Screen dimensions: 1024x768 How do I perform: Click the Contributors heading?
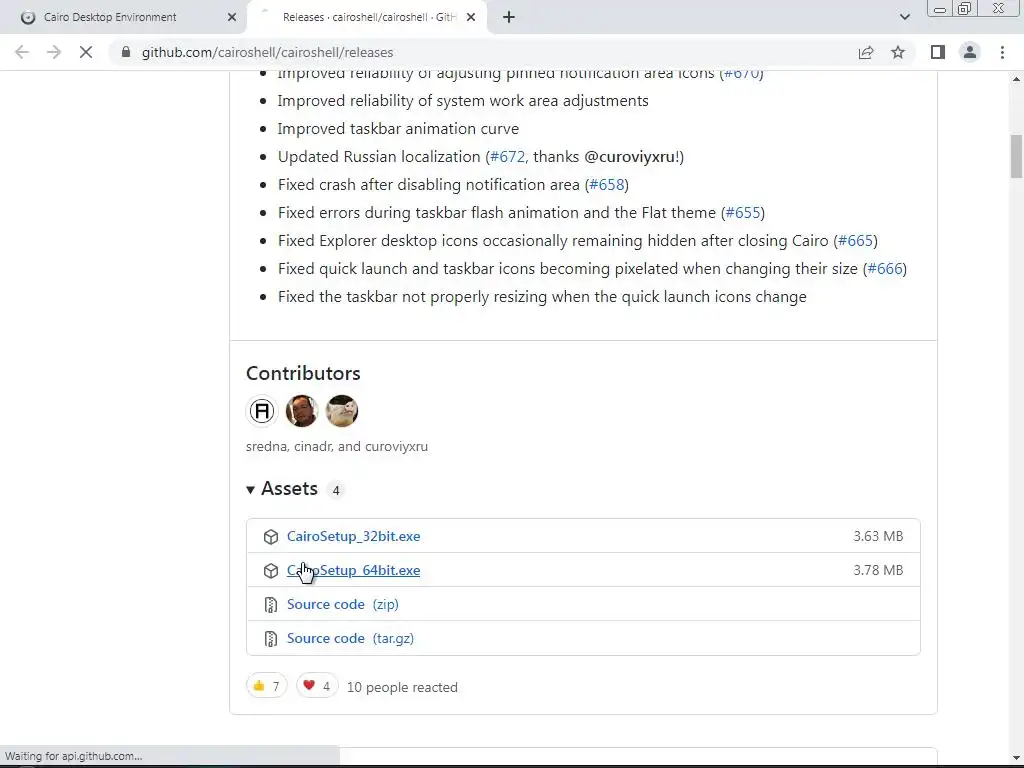[x=303, y=373]
